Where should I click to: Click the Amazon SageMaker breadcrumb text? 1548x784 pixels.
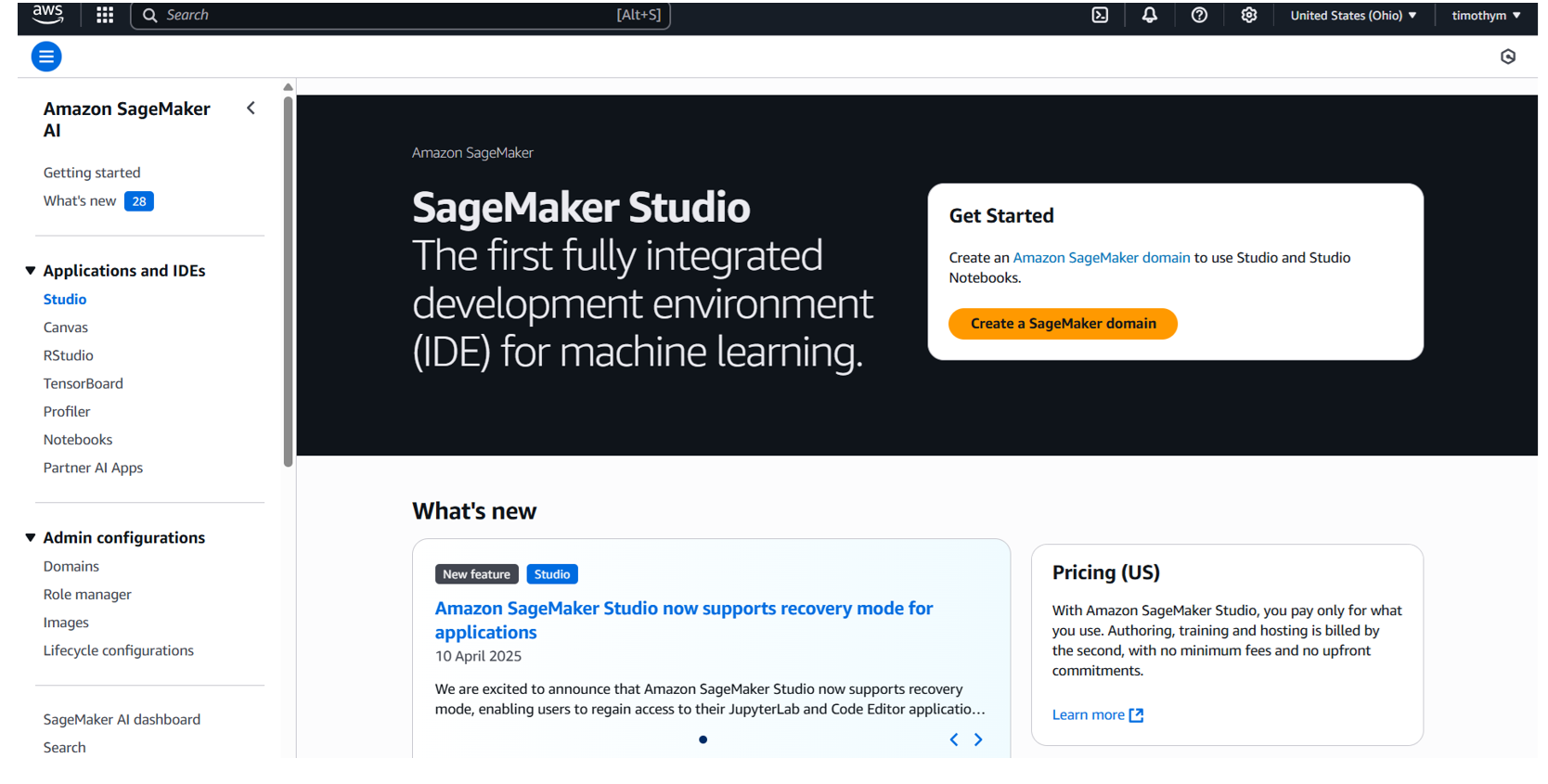point(472,153)
